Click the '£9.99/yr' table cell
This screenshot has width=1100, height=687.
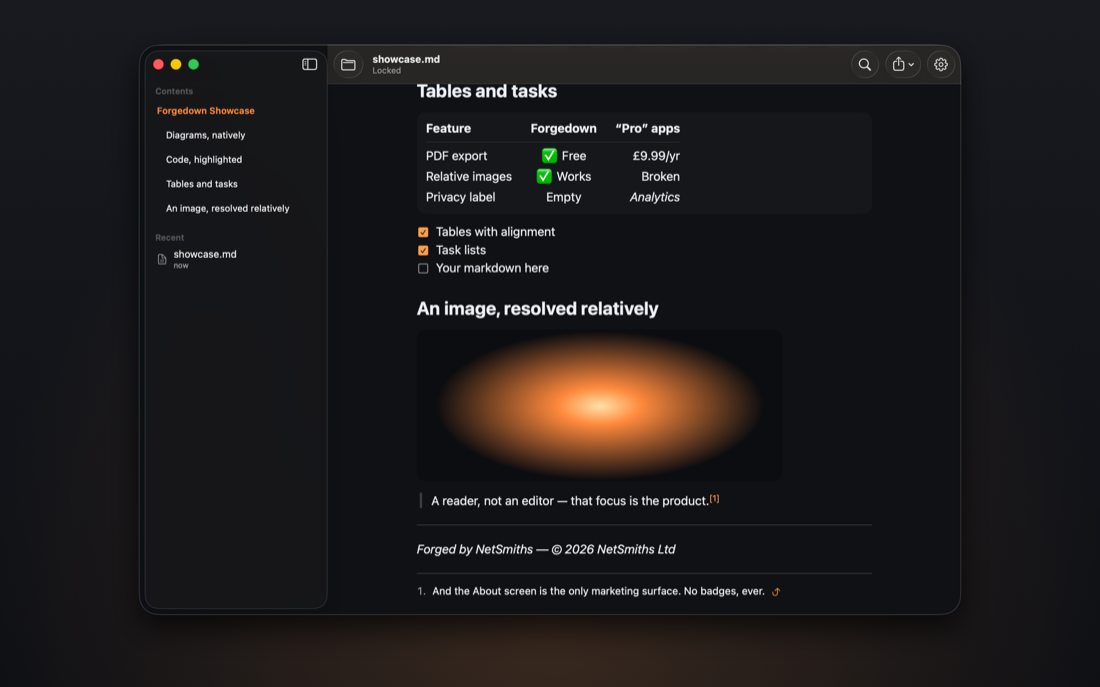pos(656,156)
